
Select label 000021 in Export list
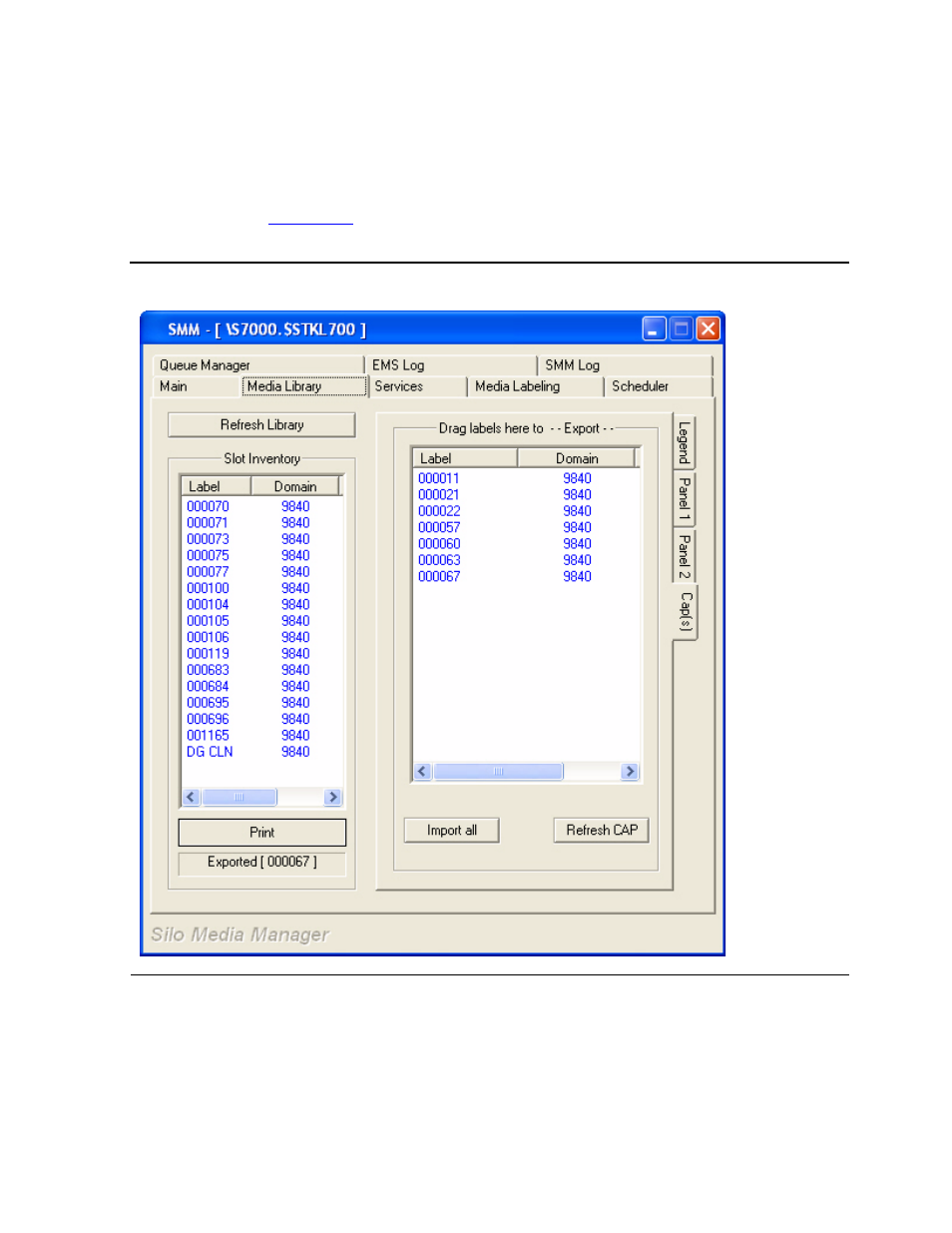point(439,495)
